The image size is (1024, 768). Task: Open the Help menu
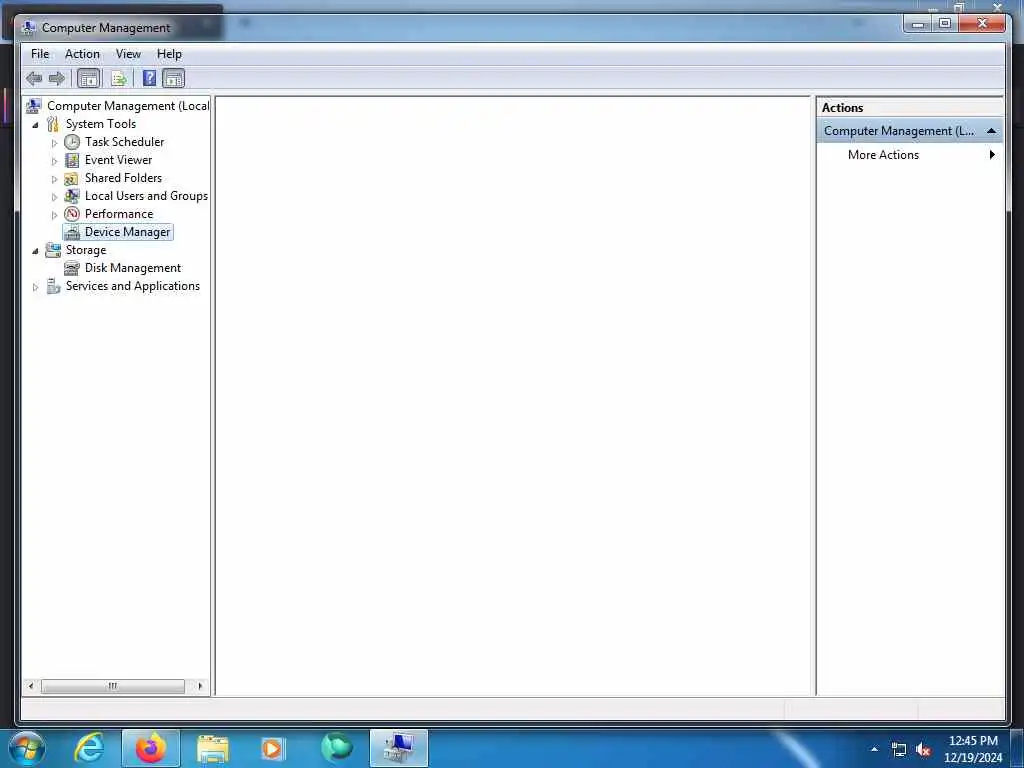point(169,54)
